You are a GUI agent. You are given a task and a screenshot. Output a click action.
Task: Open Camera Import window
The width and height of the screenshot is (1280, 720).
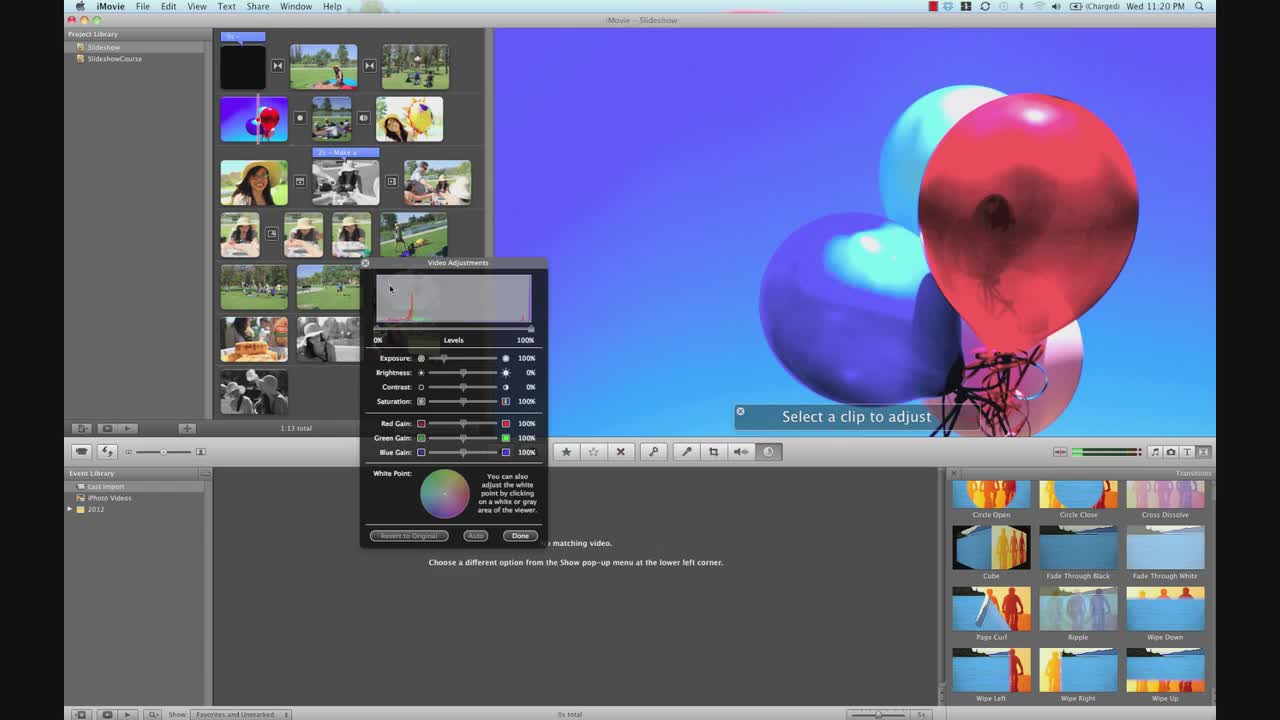pyautogui.click(x=82, y=452)
